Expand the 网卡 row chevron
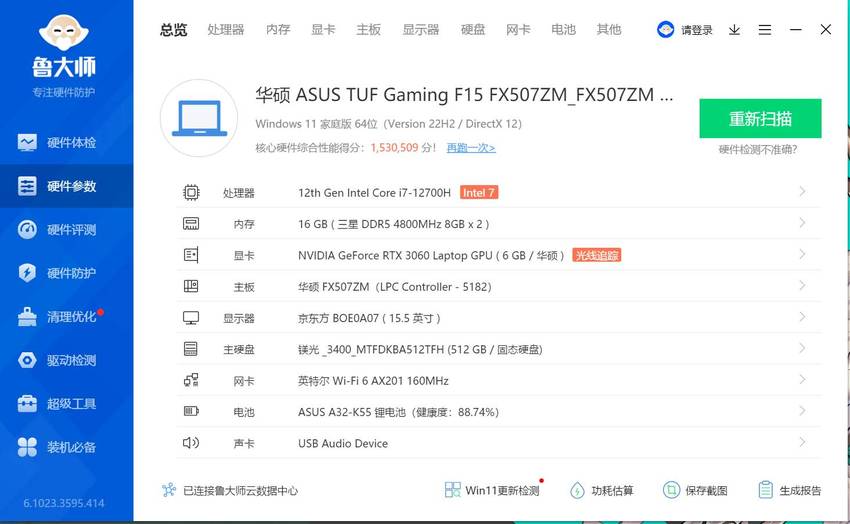Viewport: 850px width, 524px height. click(802, 379)
